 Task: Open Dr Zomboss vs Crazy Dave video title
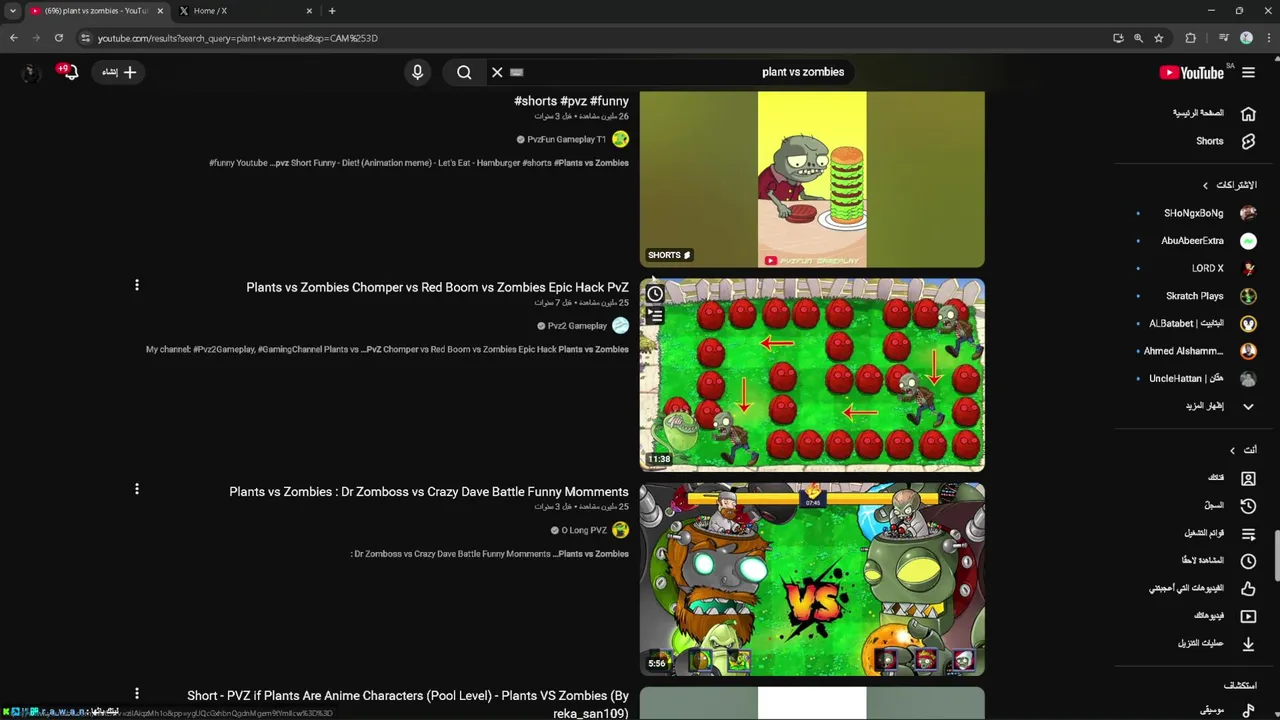(429, 492)
